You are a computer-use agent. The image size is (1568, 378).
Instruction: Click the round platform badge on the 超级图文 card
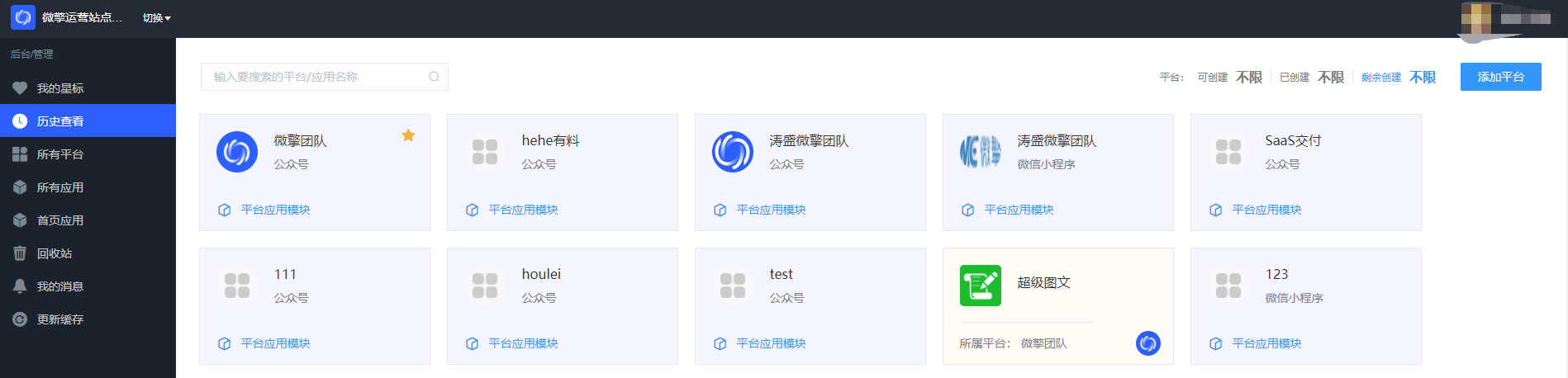pos(1148,343)
